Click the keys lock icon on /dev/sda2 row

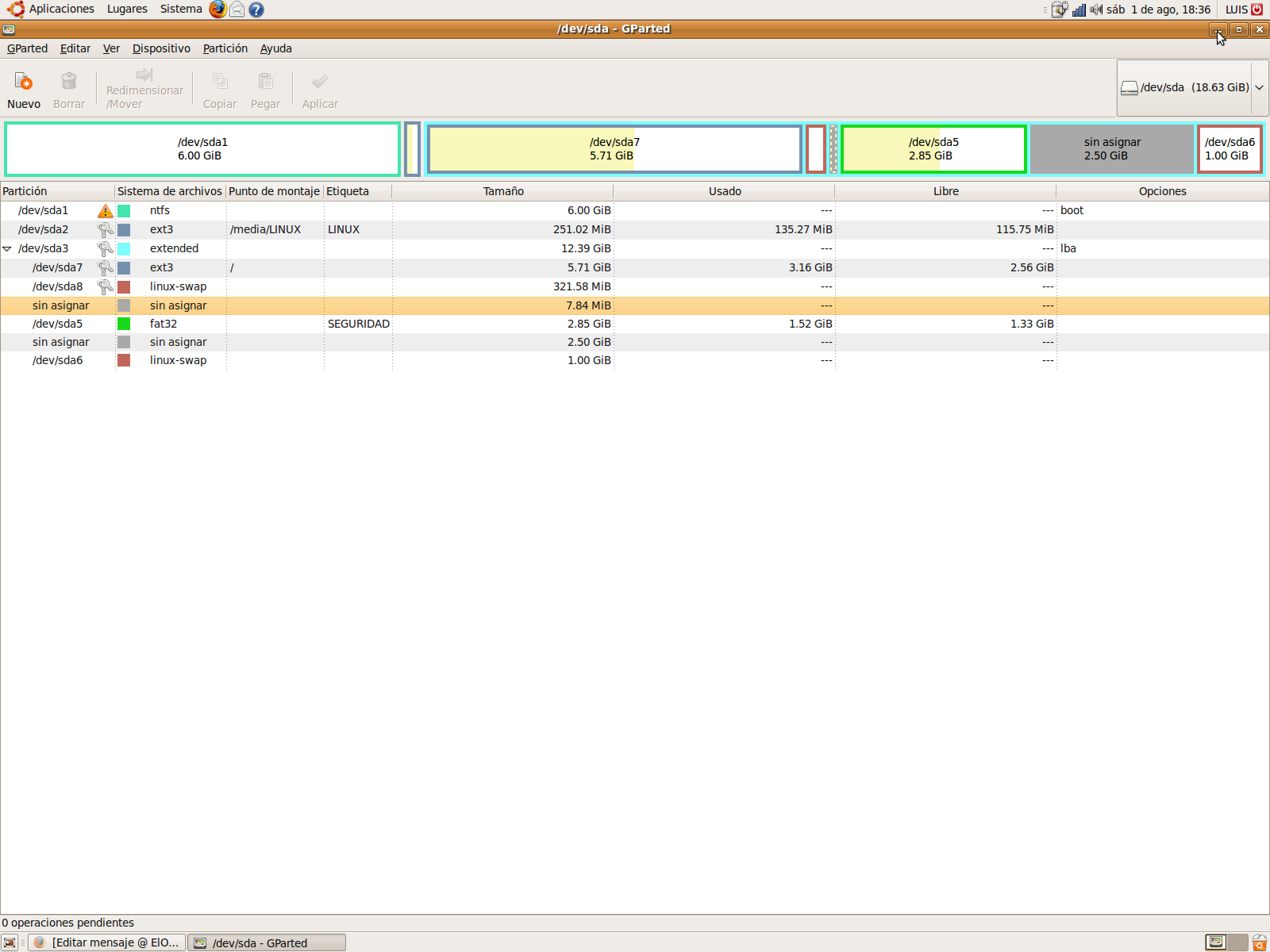(x=105, y=230)
